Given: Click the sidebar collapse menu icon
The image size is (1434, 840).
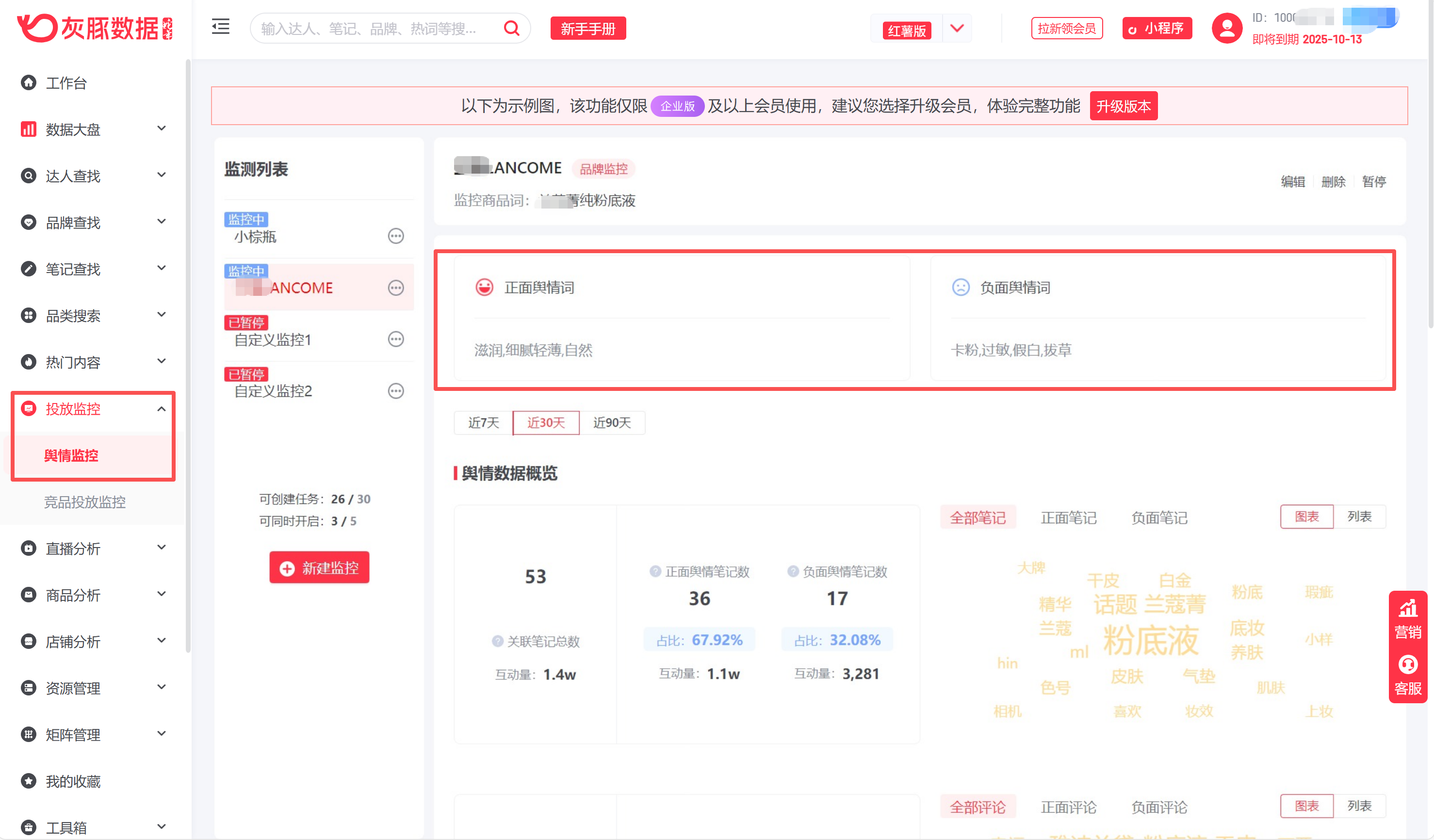Looking at the screenshot, I should 220,27.
